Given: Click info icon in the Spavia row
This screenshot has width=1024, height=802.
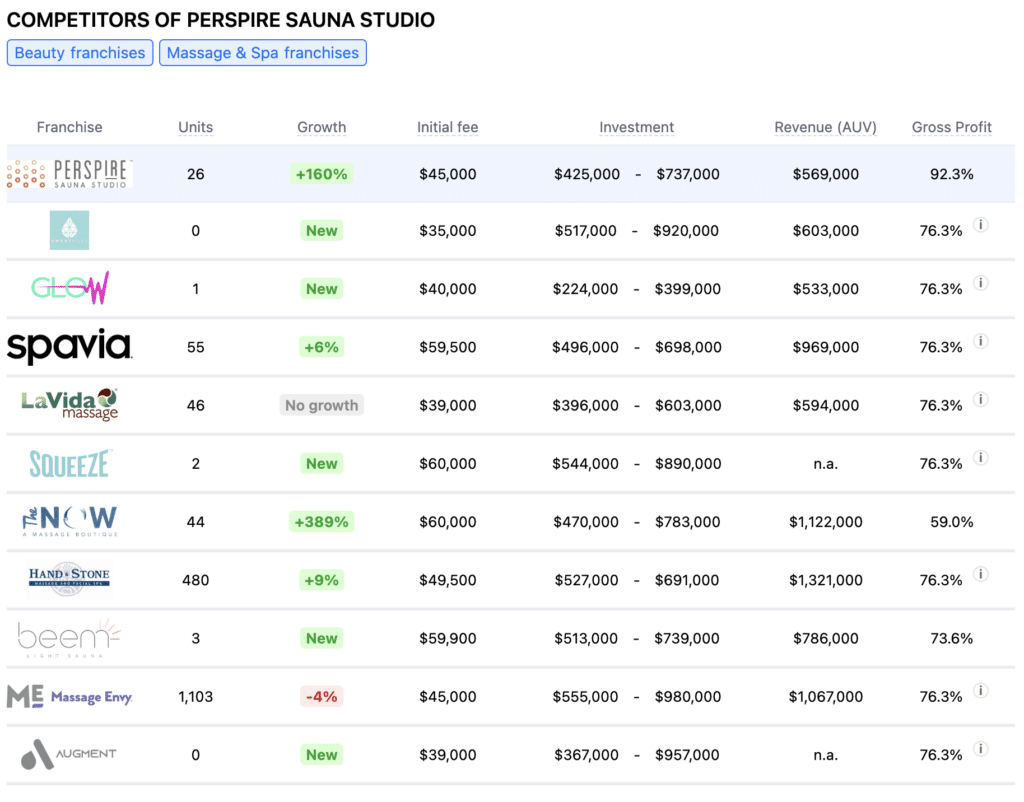Looking at the screenshot, I should 980,341.
